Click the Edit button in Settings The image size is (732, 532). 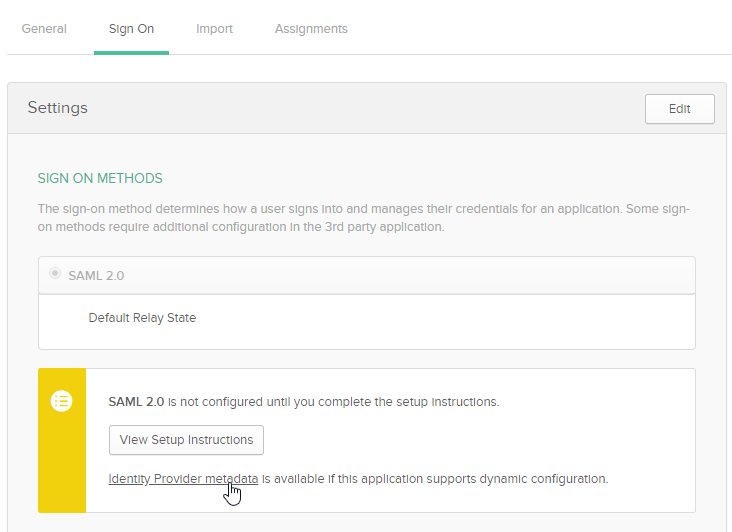pos(680,109)
